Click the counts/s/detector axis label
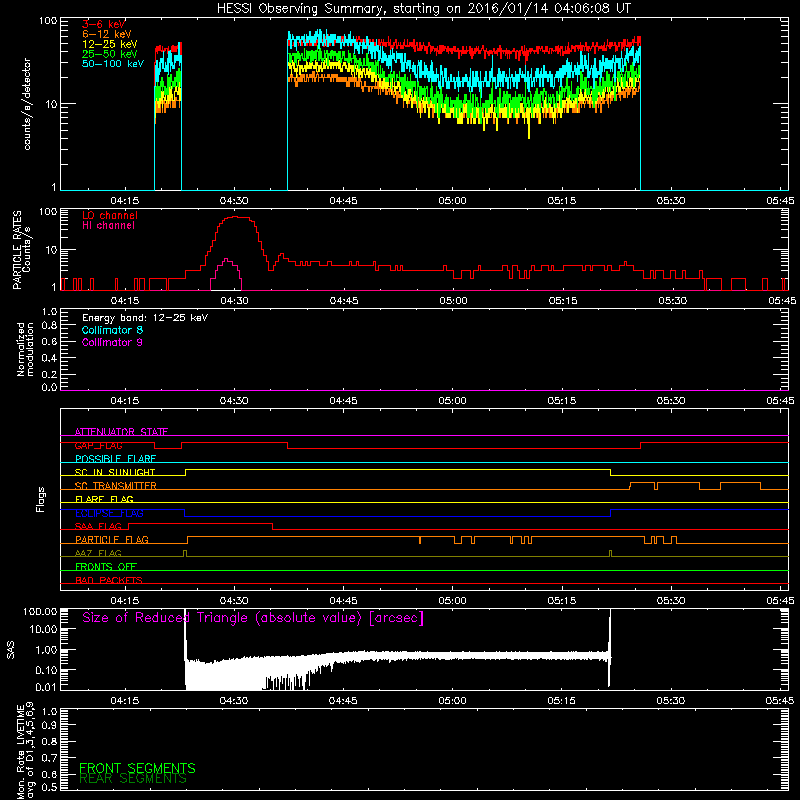Screen dimensions: 800x800 27,104
